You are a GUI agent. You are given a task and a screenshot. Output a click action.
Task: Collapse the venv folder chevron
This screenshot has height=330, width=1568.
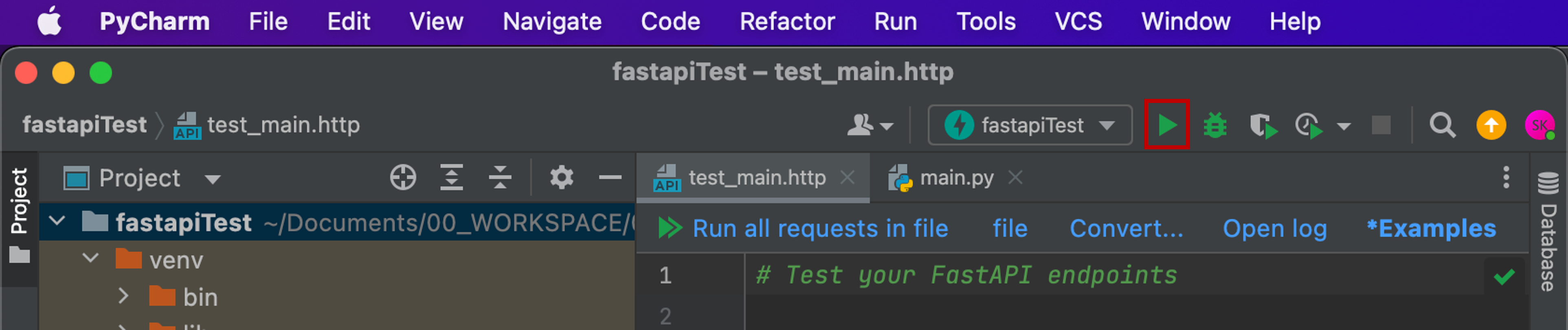click(91, 258)
